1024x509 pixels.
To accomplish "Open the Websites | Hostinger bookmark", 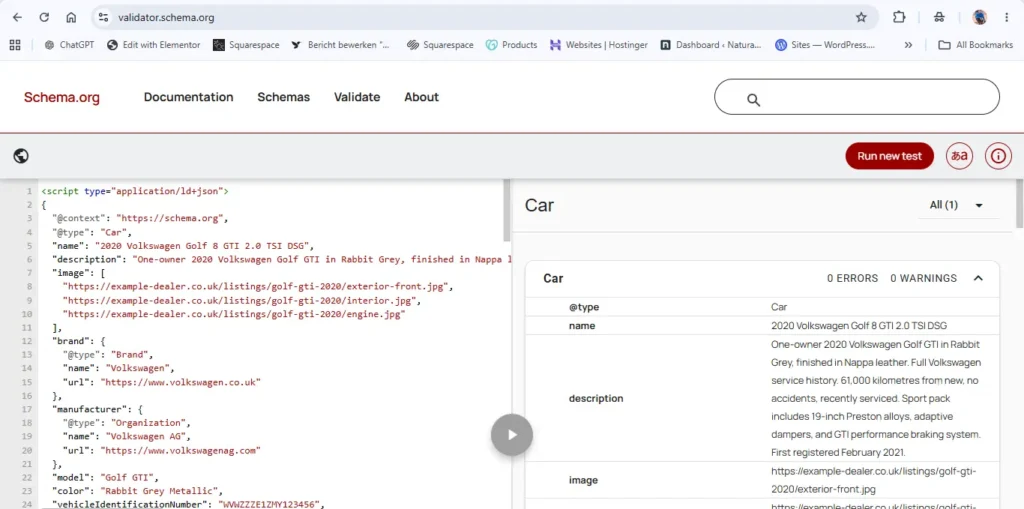I will (x=598, y=45).
